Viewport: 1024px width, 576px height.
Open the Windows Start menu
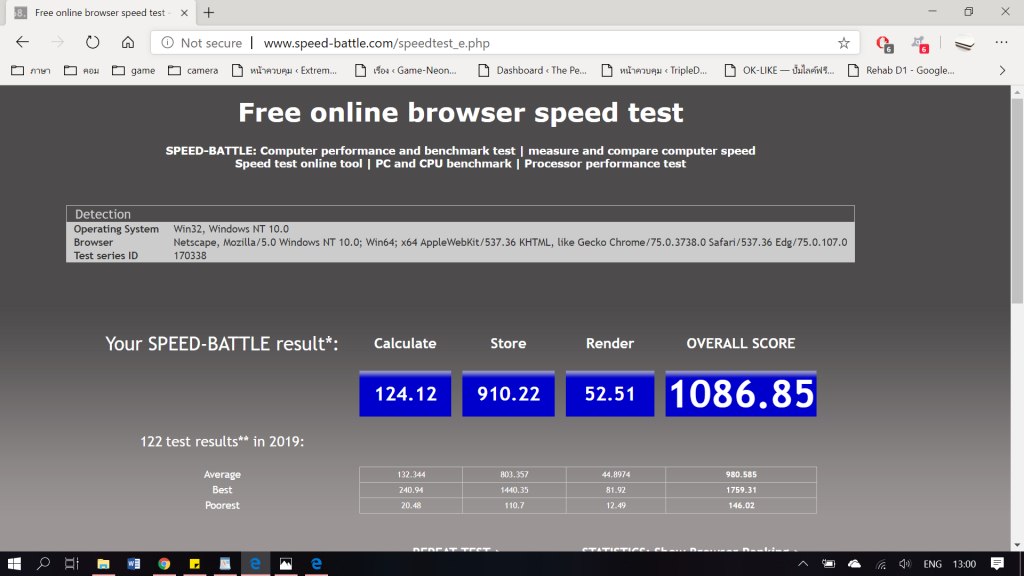point(14,564)
